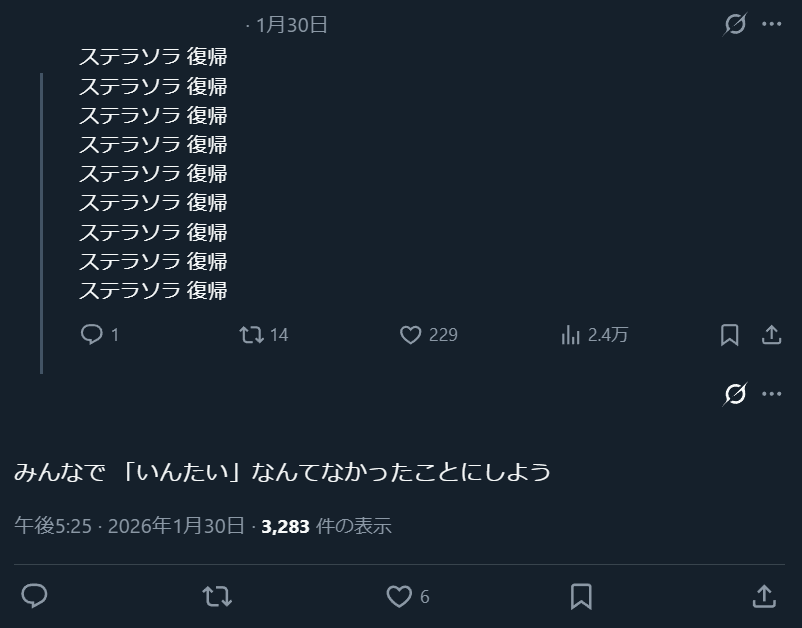Share the いんたい post
This screenshot has height=628, width=802.
click(764, 597)
